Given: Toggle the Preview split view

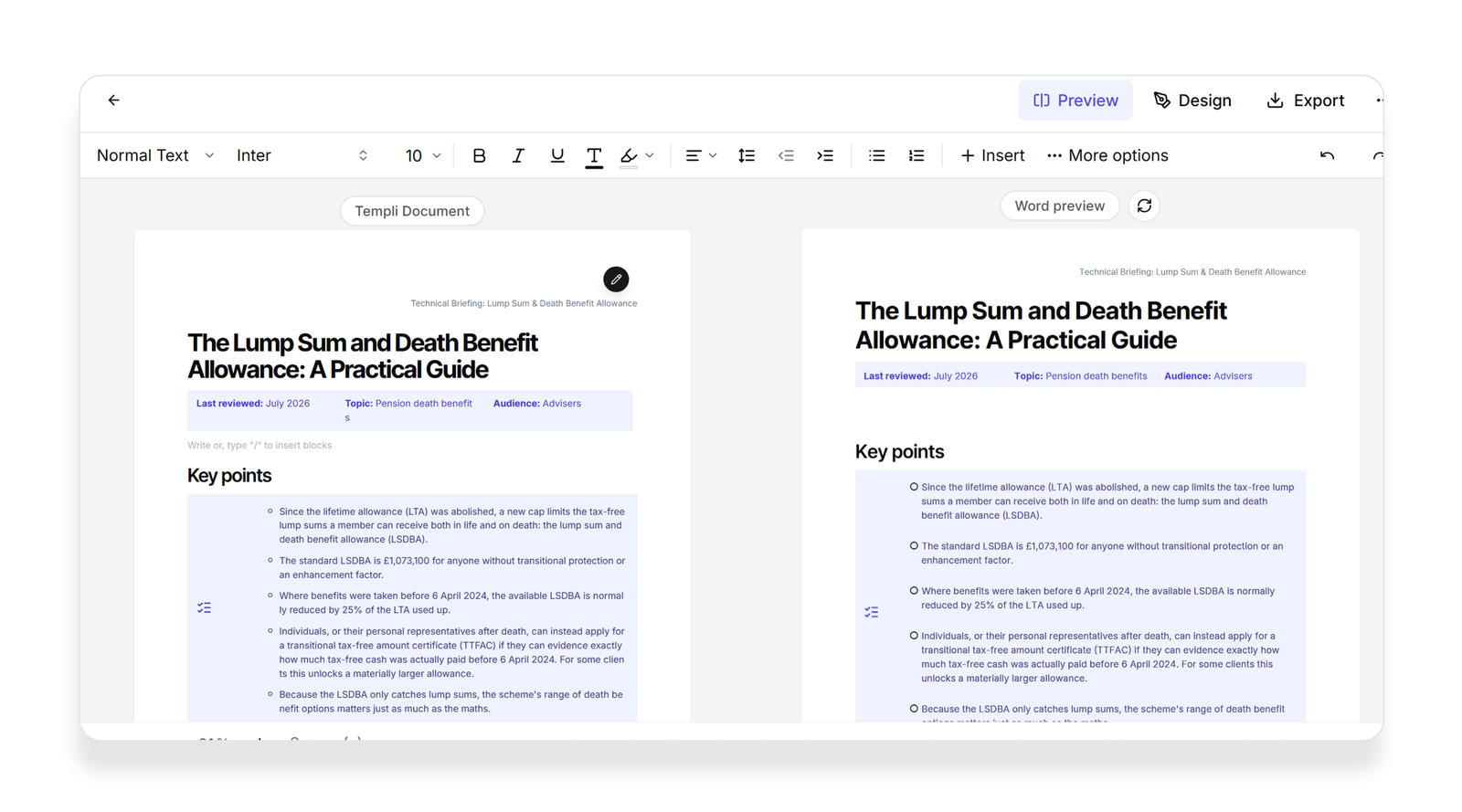Looking at the screenshot, I should 1075,100.
